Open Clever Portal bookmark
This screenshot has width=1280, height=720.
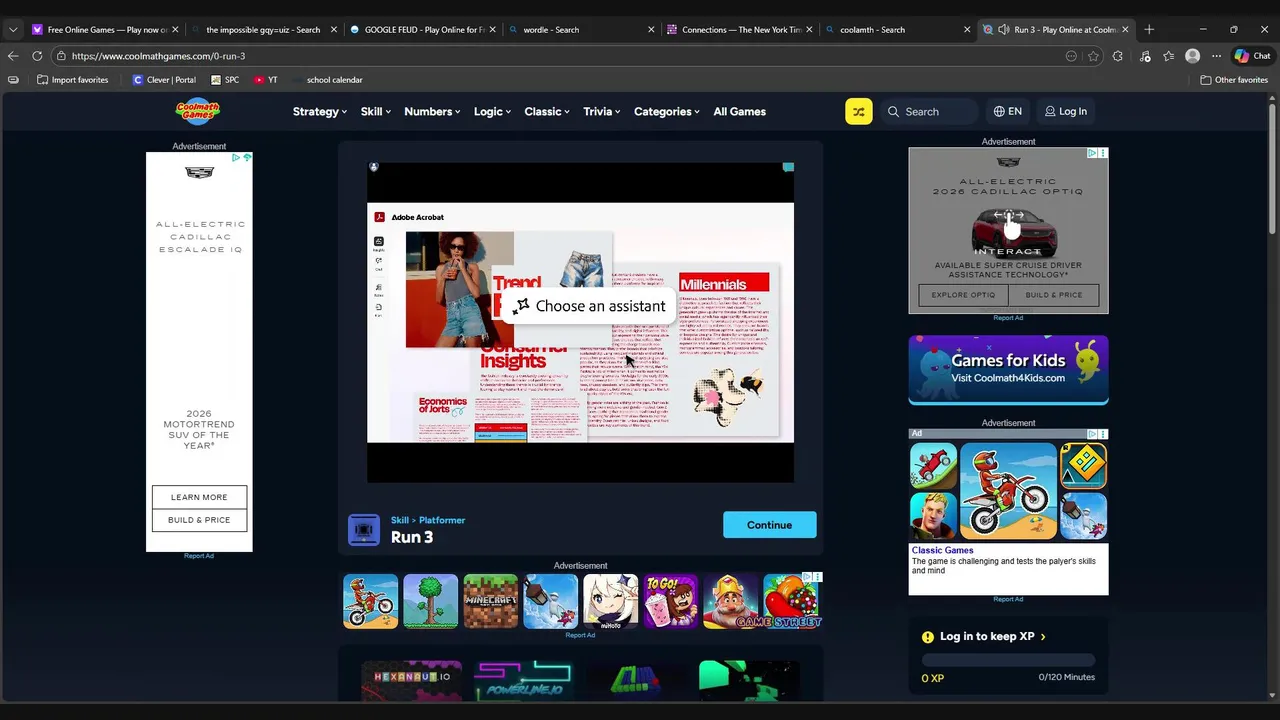pyautogui.click(x=164, y=80)
